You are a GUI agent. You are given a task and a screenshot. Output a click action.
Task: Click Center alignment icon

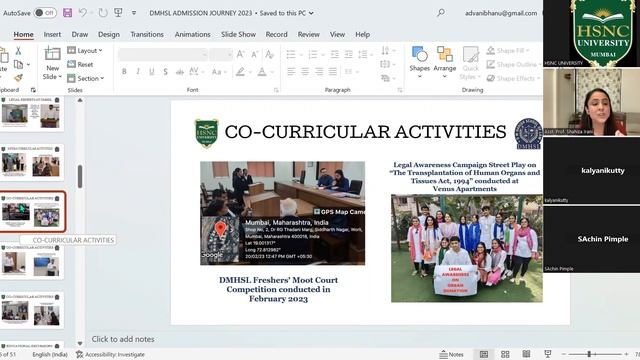click(x=305, y=72)
